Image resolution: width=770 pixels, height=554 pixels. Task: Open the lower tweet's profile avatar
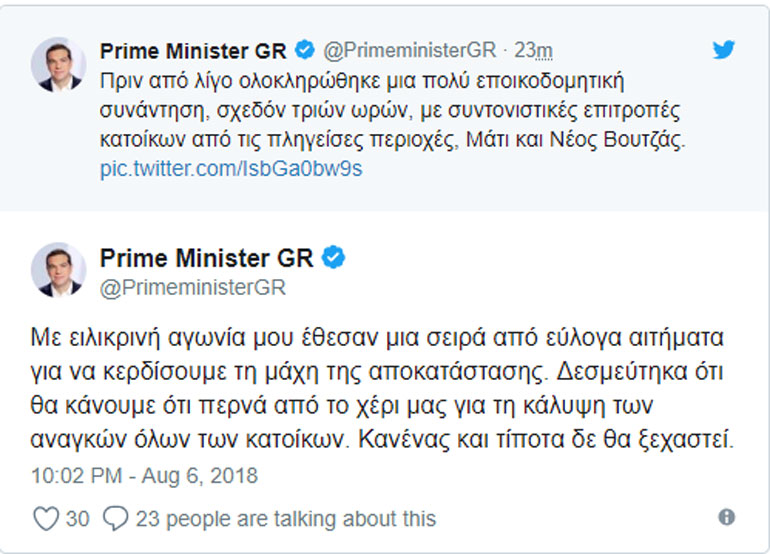(58, 269)
